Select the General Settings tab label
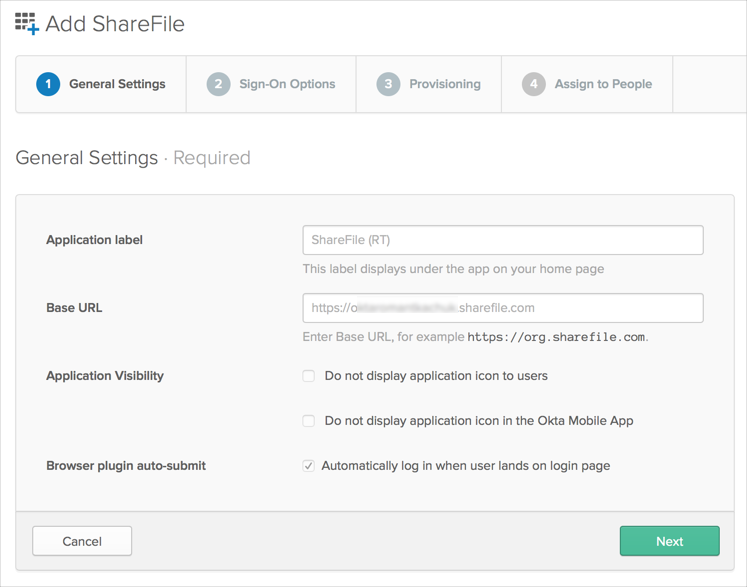Viewport: 747px width, 587px height. [117, 84]
